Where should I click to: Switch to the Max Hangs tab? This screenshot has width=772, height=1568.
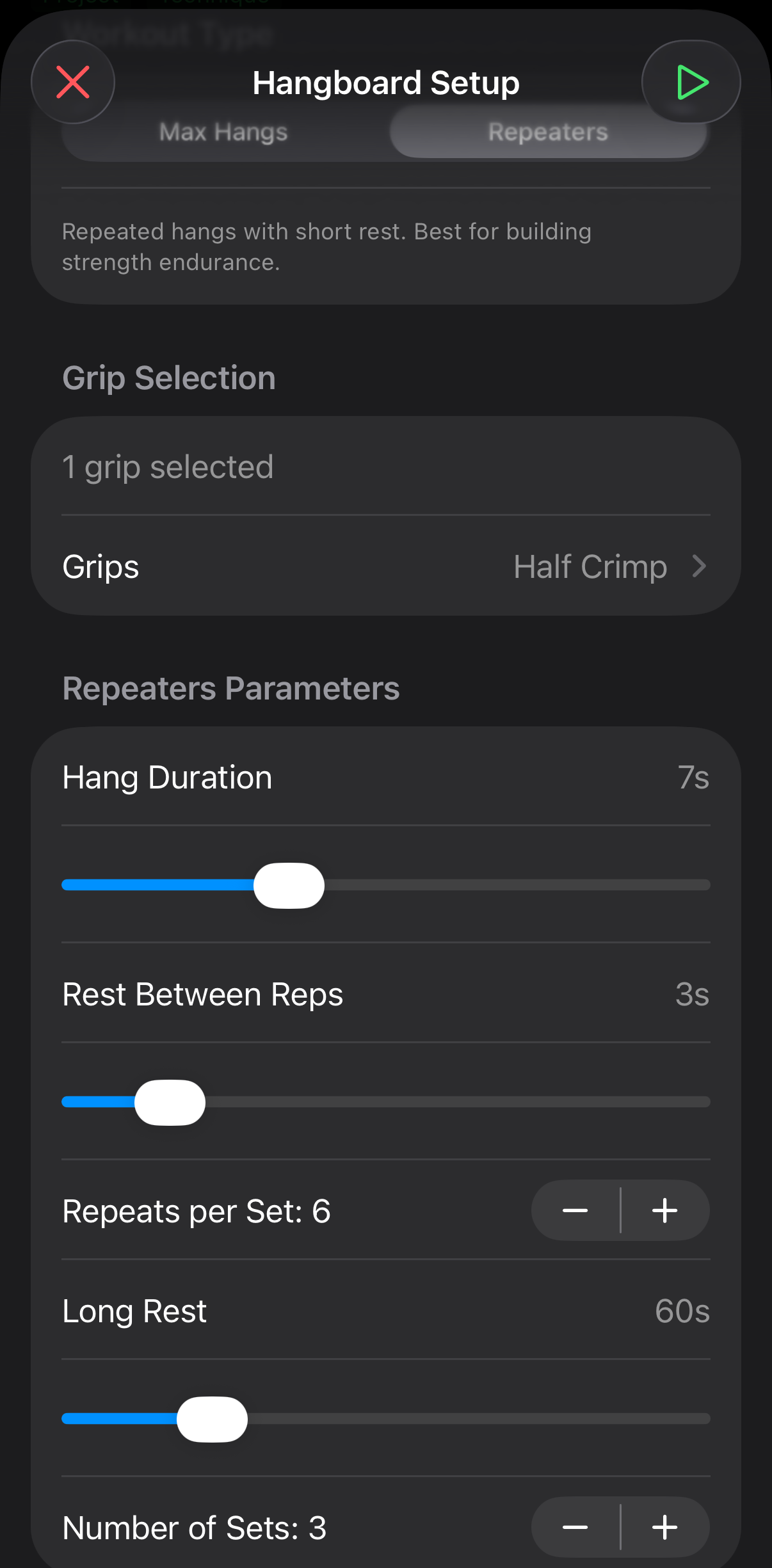[x=222, y=132]
